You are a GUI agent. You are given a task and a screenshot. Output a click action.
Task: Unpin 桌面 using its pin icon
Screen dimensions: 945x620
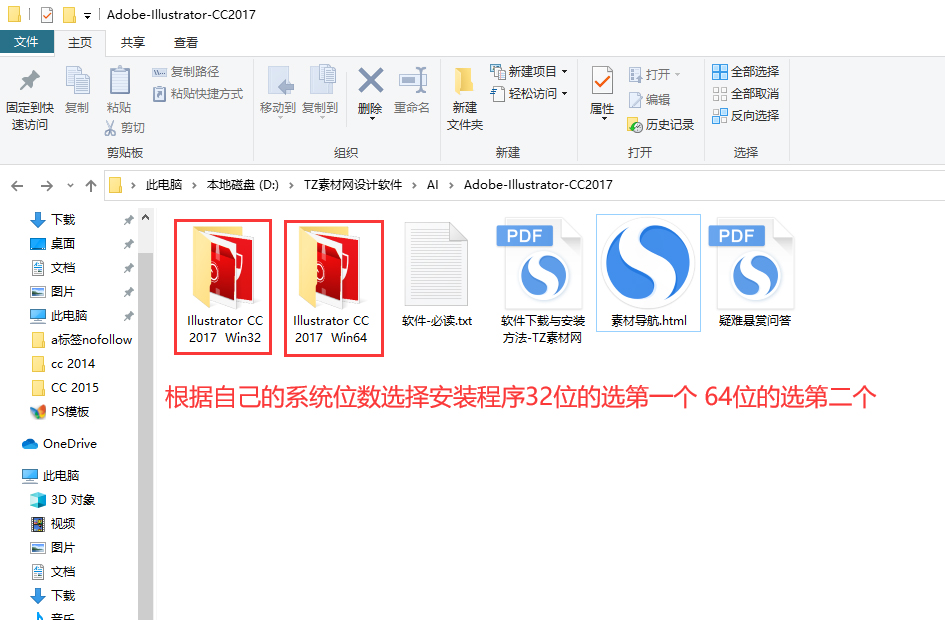(x=128, y=244)
